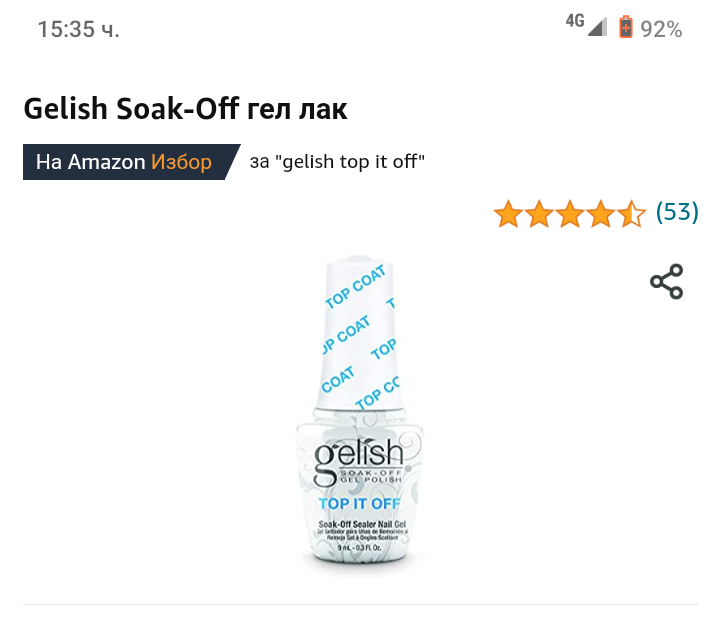Click the fourth rating star
720x619 pixels.
tap(601, 213)
